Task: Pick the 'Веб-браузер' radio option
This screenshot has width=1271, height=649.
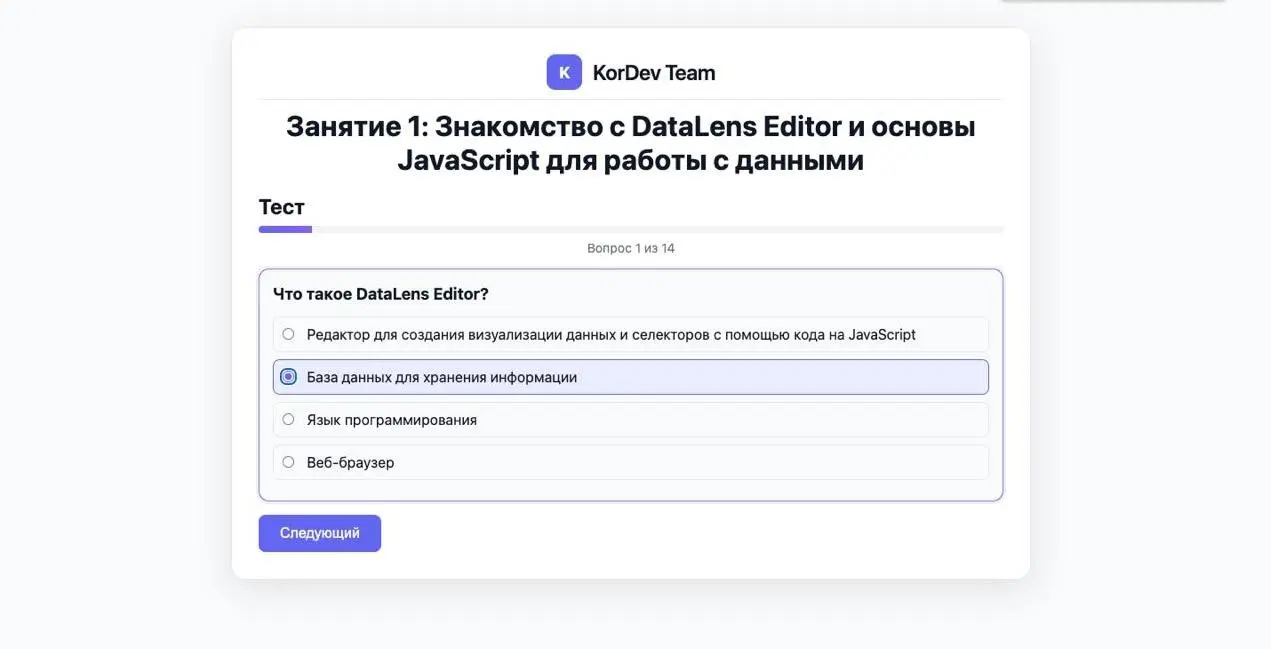Action: tap(288, 462)
